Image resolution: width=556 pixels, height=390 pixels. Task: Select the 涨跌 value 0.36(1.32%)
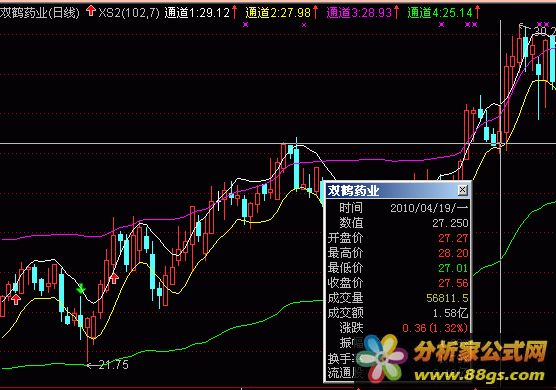tap(435, 328)
